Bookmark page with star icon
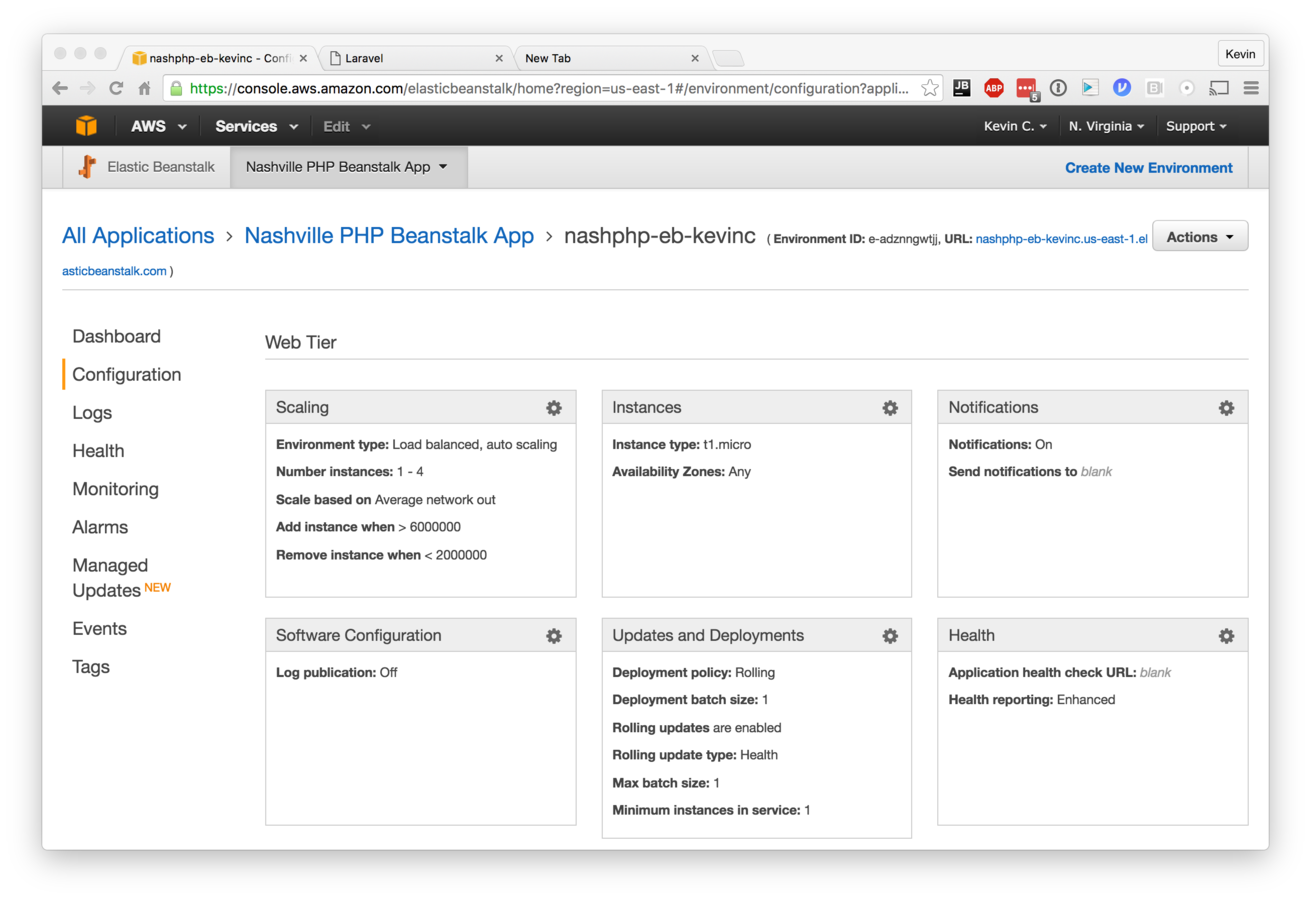 click(930, 88)
